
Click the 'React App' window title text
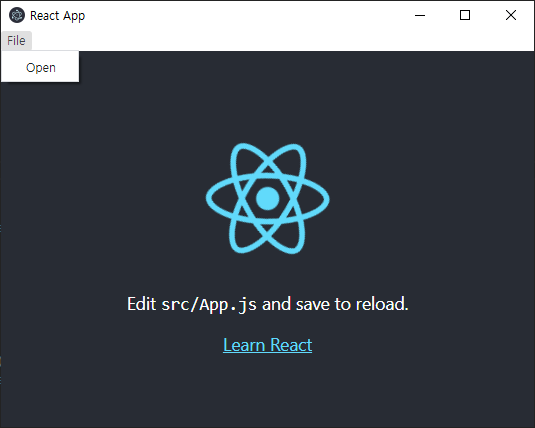(57, 16)
